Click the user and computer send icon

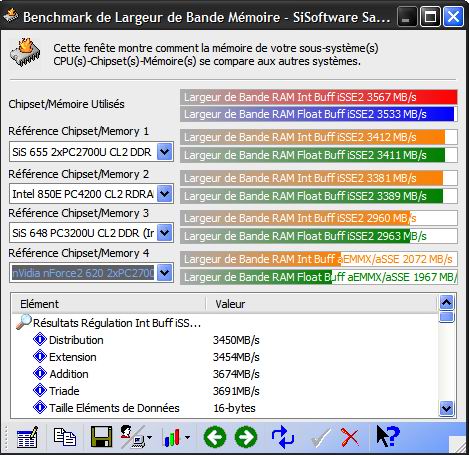(133, 437)
